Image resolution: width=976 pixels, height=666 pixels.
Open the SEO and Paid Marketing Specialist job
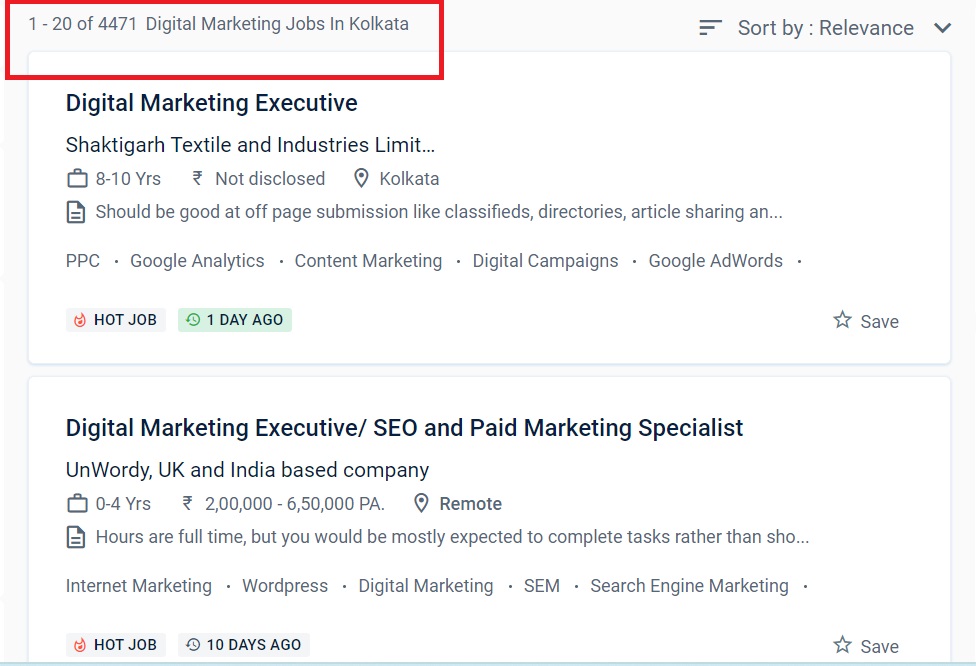click(404, 428)
